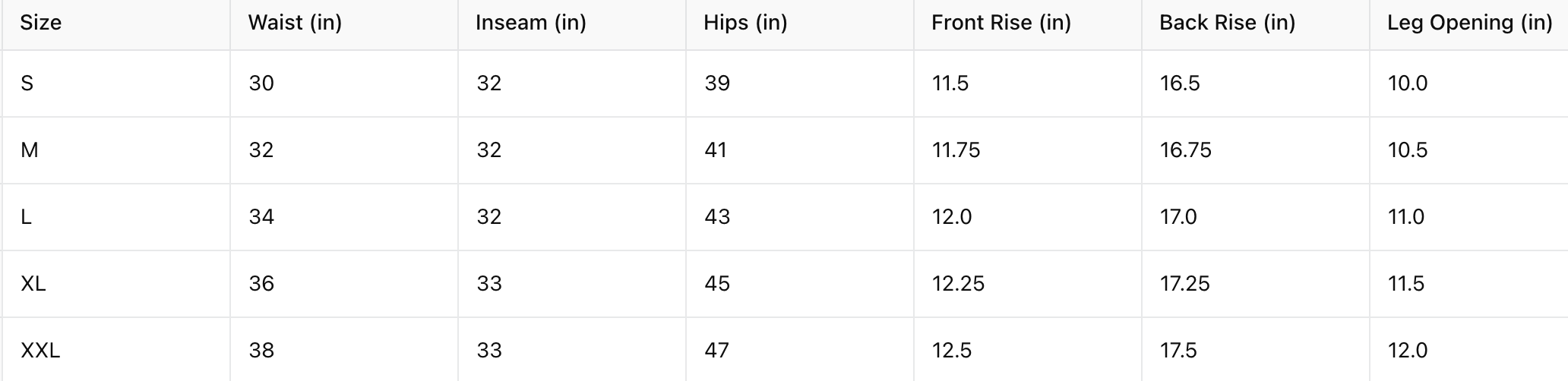Select the size M row cell

click(30, 150)
